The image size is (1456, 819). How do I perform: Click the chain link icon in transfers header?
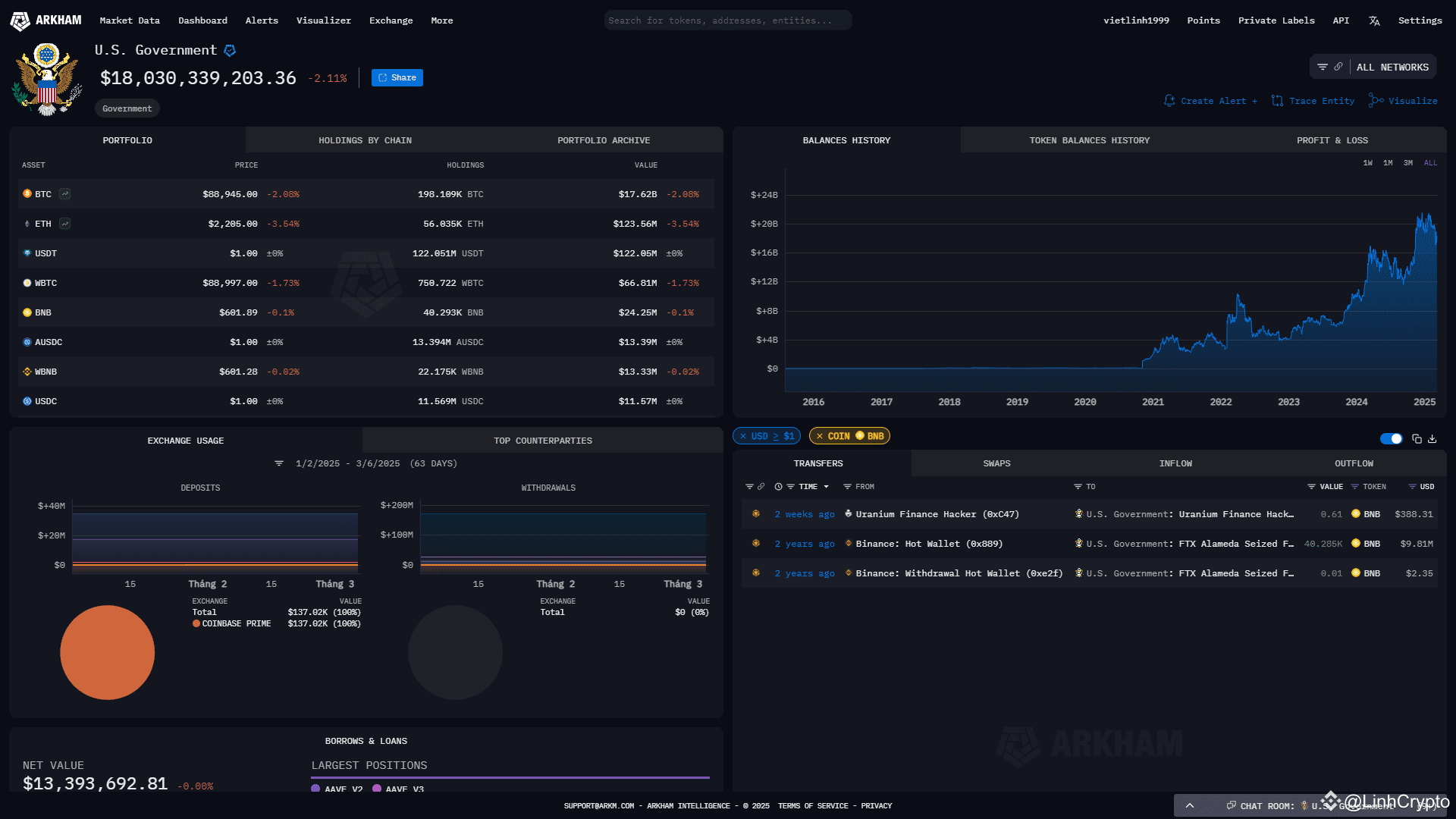[x=761, y=487]
